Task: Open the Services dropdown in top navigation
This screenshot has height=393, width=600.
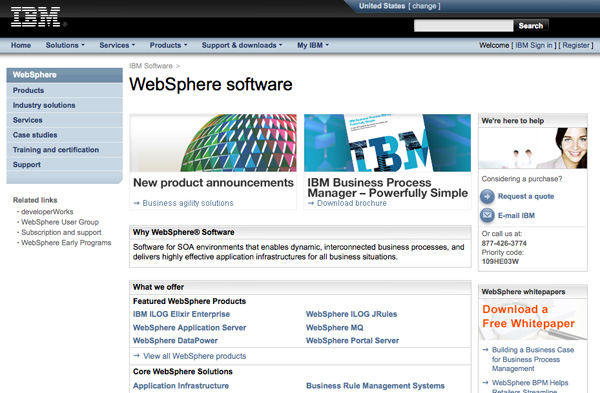Action: click(x=117, y=45)
